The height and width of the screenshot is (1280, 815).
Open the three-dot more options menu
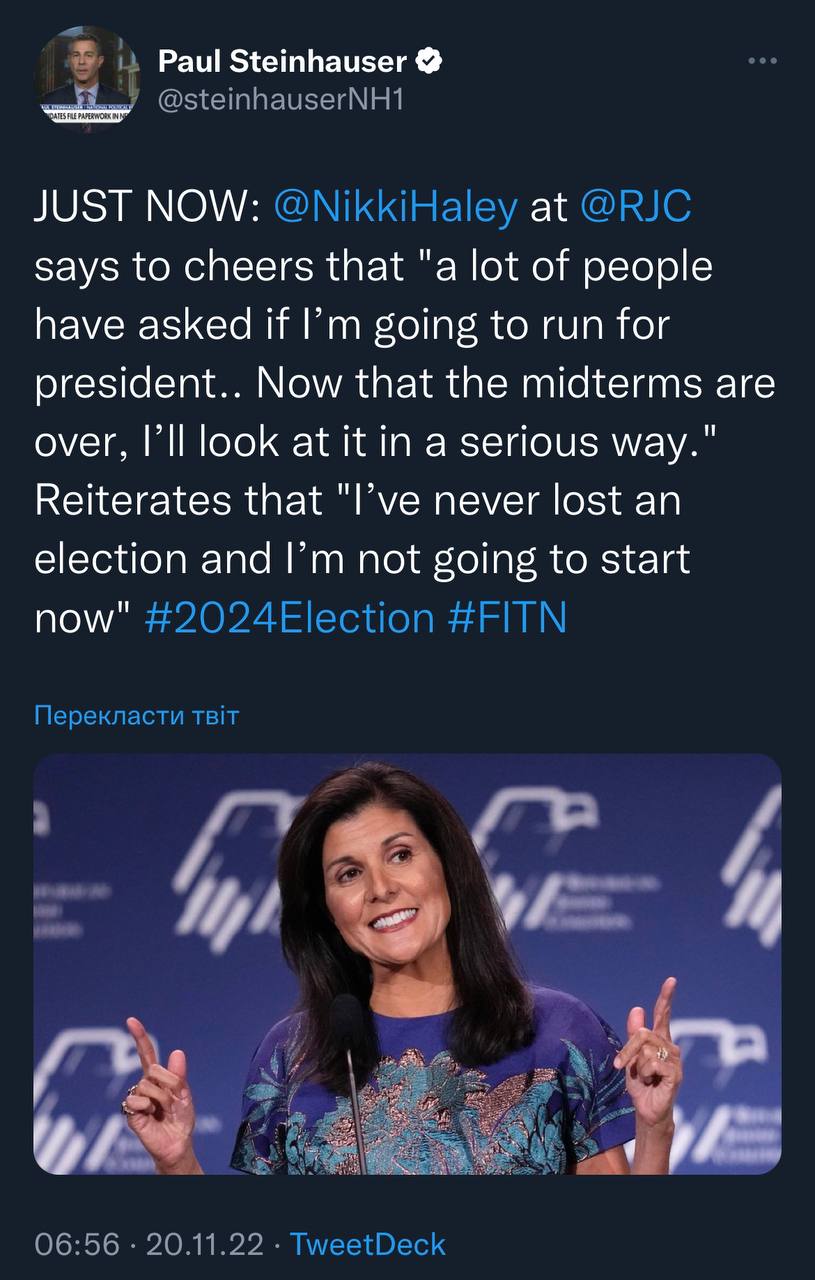pyautogui.click(x=762, y=61)
